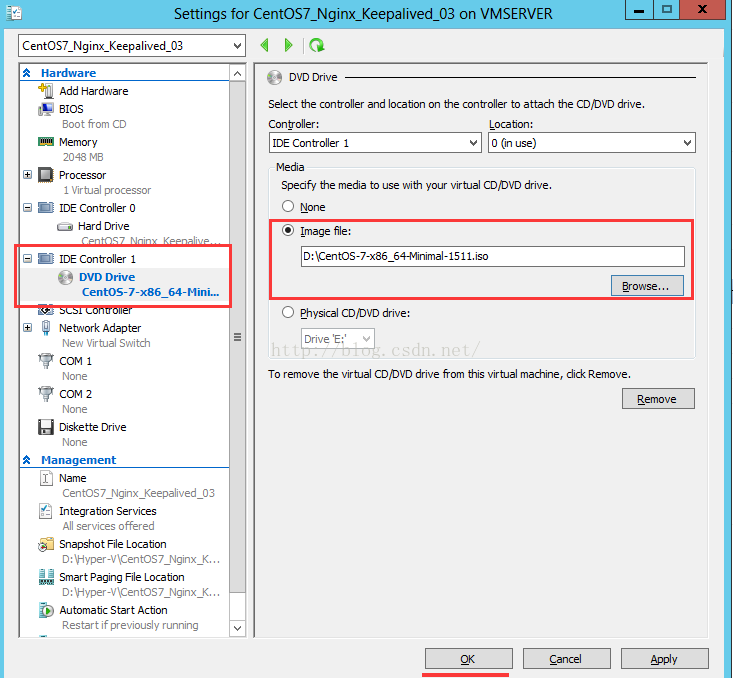Select the Memory tree item
This screenshot has width=733, height=678.
point(78,142)
